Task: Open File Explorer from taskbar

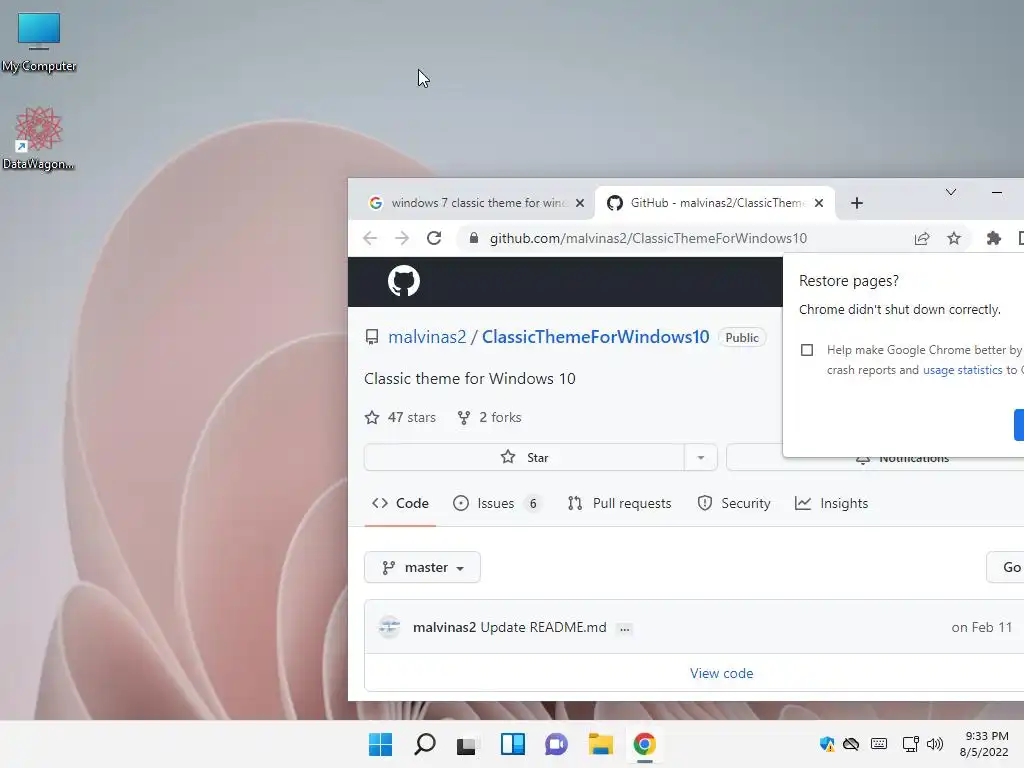Action: coord(601,744)
